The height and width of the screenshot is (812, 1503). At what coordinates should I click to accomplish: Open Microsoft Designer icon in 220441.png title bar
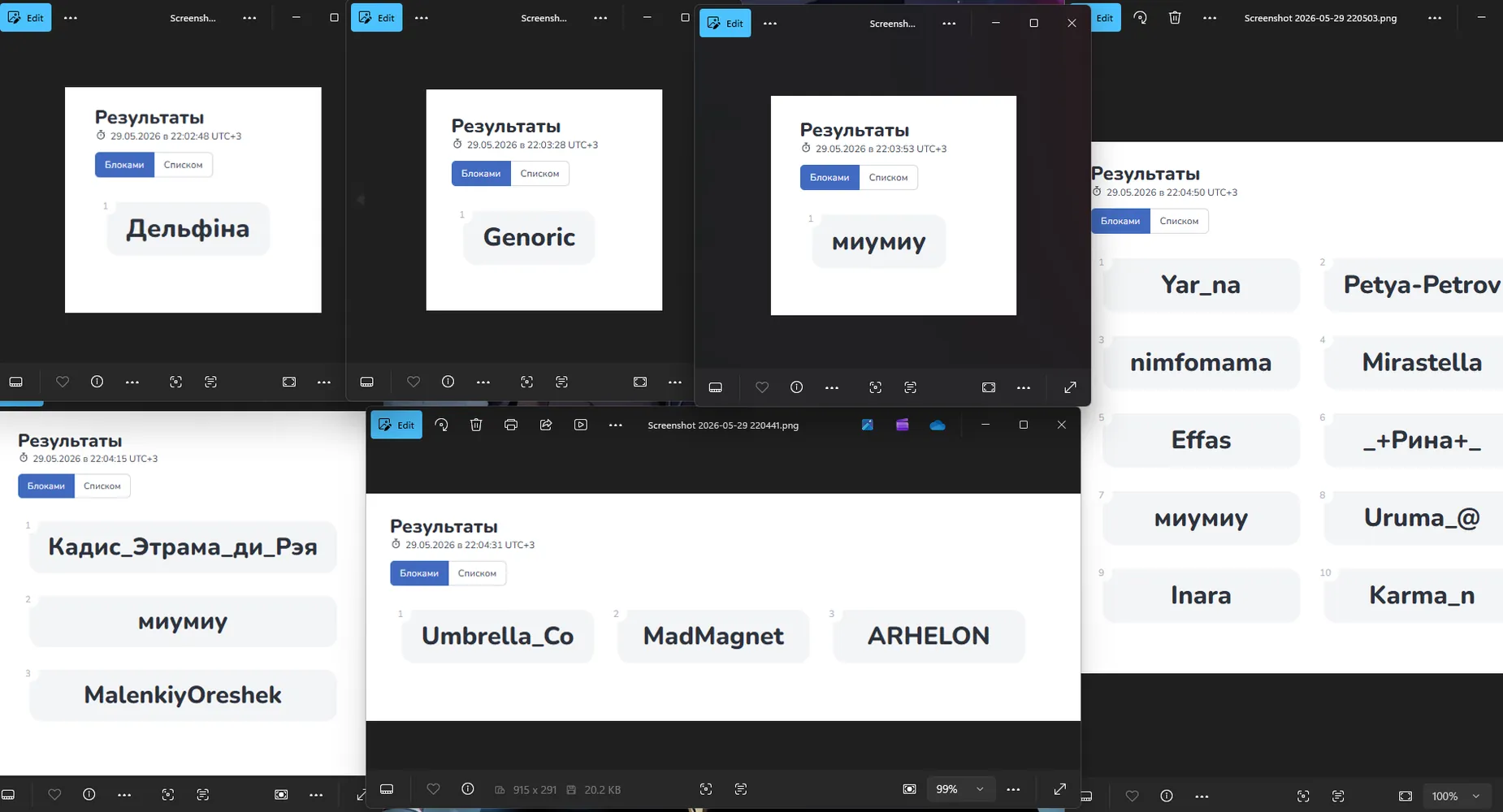click(x=868, y=425)
